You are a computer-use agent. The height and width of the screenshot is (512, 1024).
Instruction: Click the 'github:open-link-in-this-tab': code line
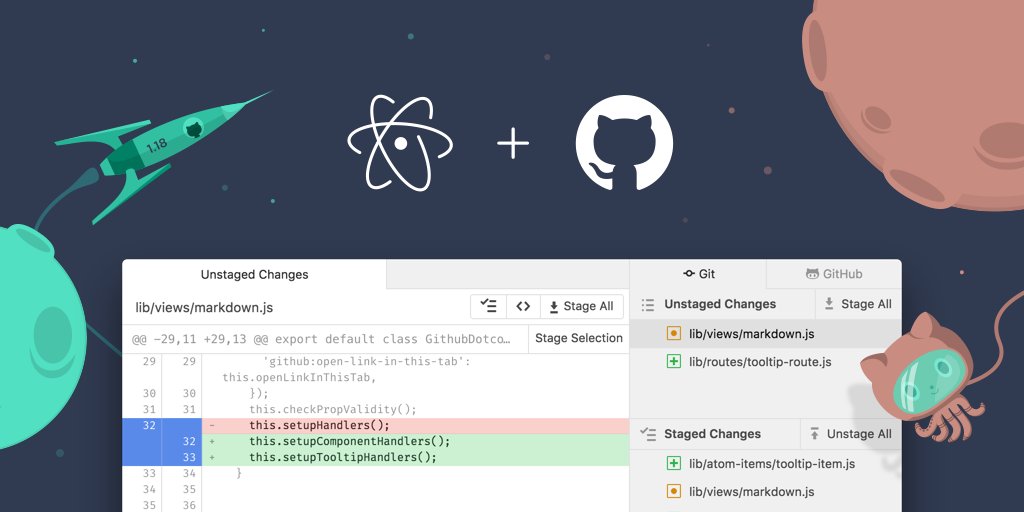click(x=367, y=361)
